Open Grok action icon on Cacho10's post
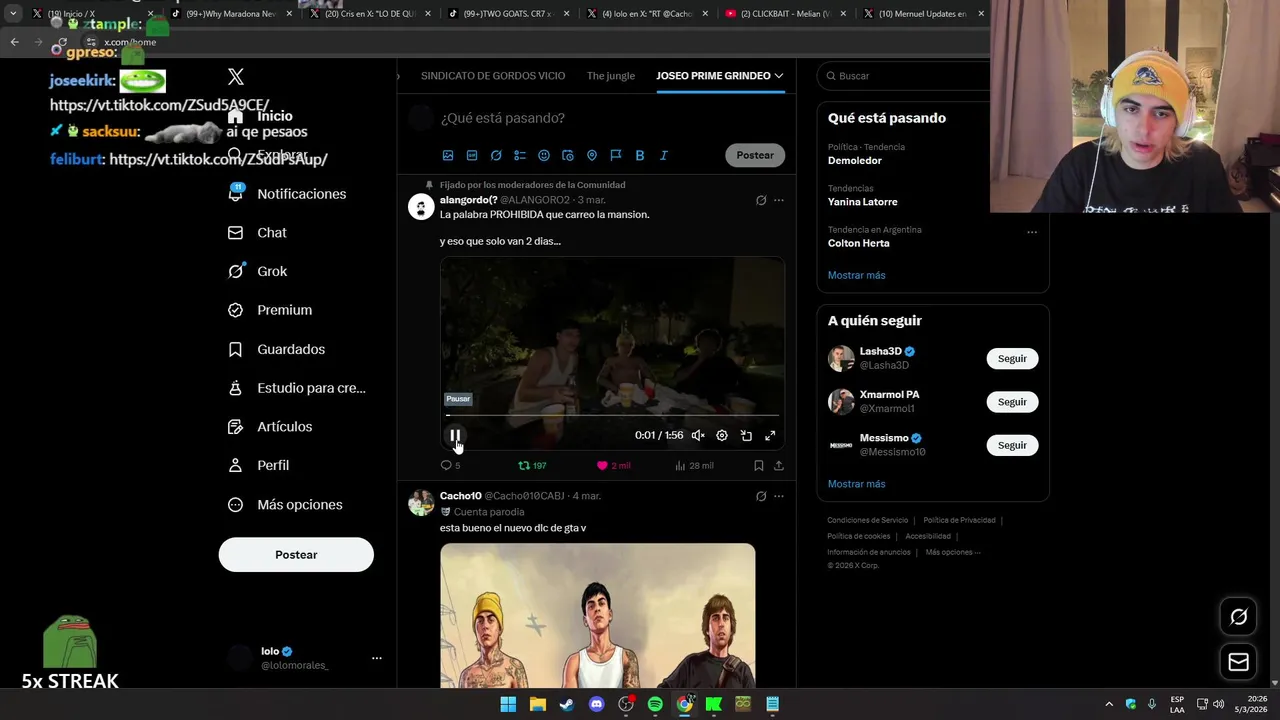 pos(761,496)
